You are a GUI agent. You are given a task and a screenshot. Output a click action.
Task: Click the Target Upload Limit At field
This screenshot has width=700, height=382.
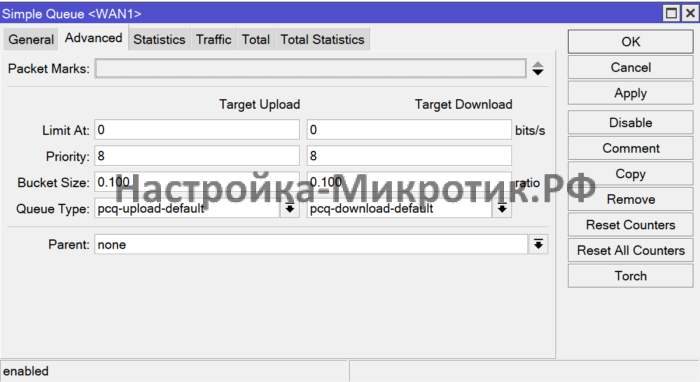[197, 130]
